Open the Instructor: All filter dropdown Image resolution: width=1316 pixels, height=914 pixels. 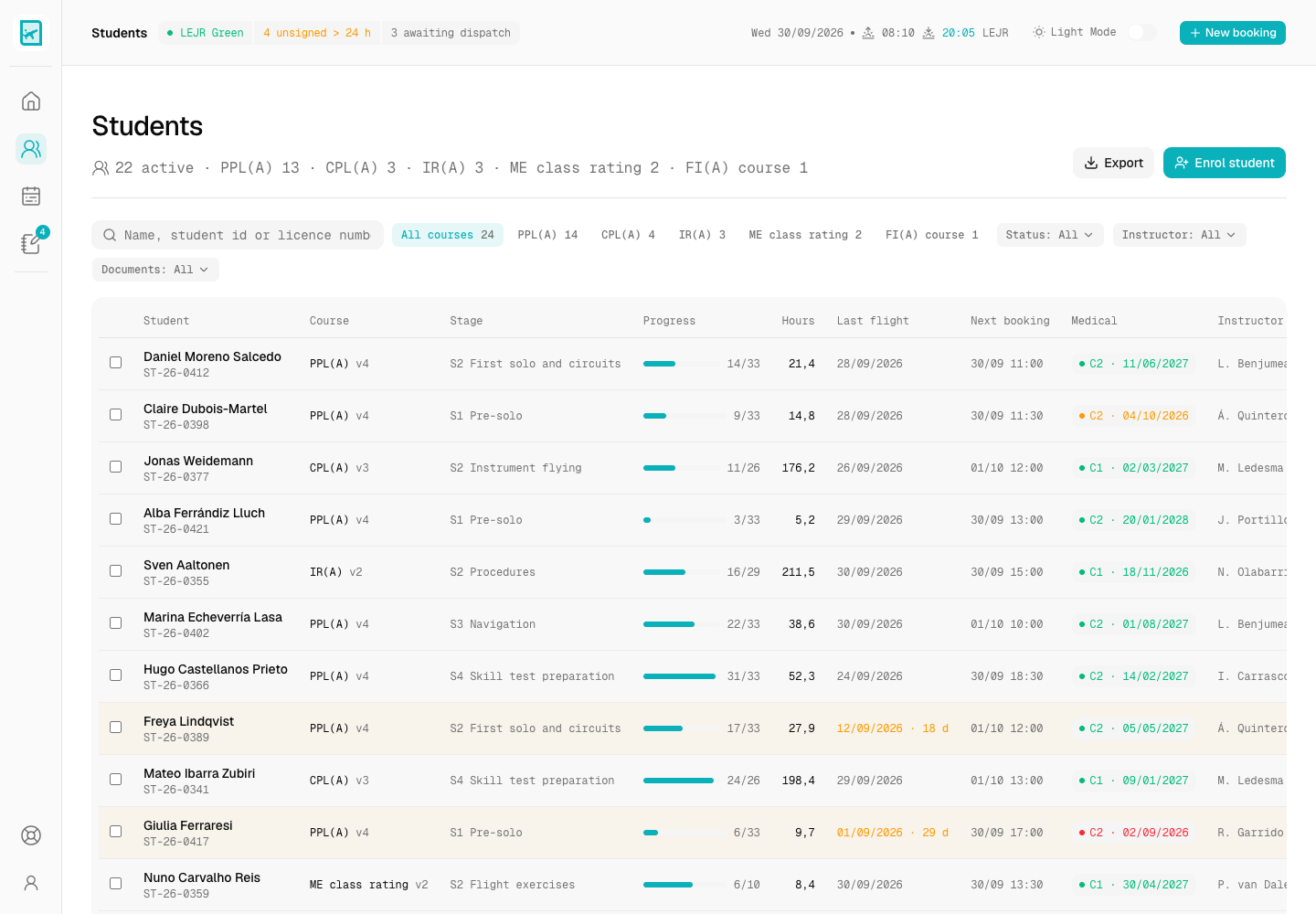(x=1179, y=235)
